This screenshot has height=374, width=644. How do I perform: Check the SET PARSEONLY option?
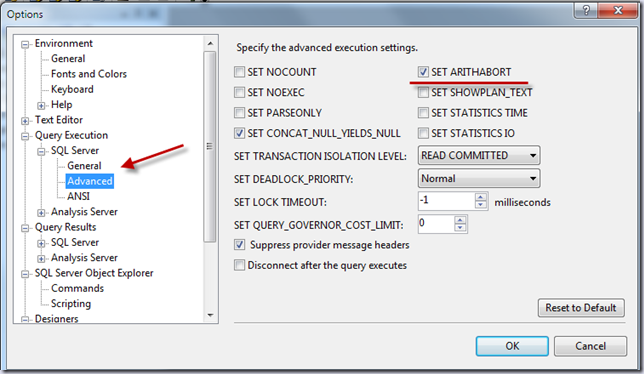(239, 112)
